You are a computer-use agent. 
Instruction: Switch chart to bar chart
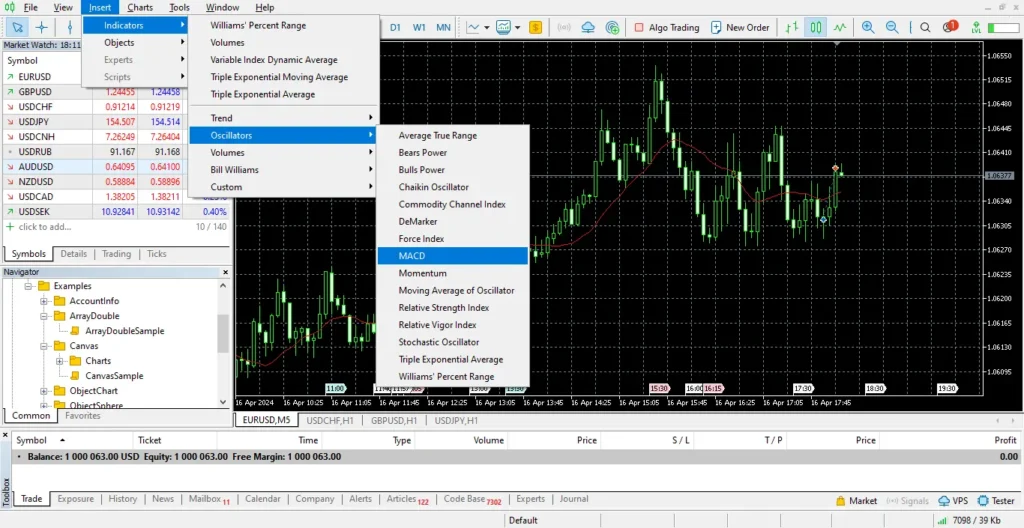pos(792,27)
